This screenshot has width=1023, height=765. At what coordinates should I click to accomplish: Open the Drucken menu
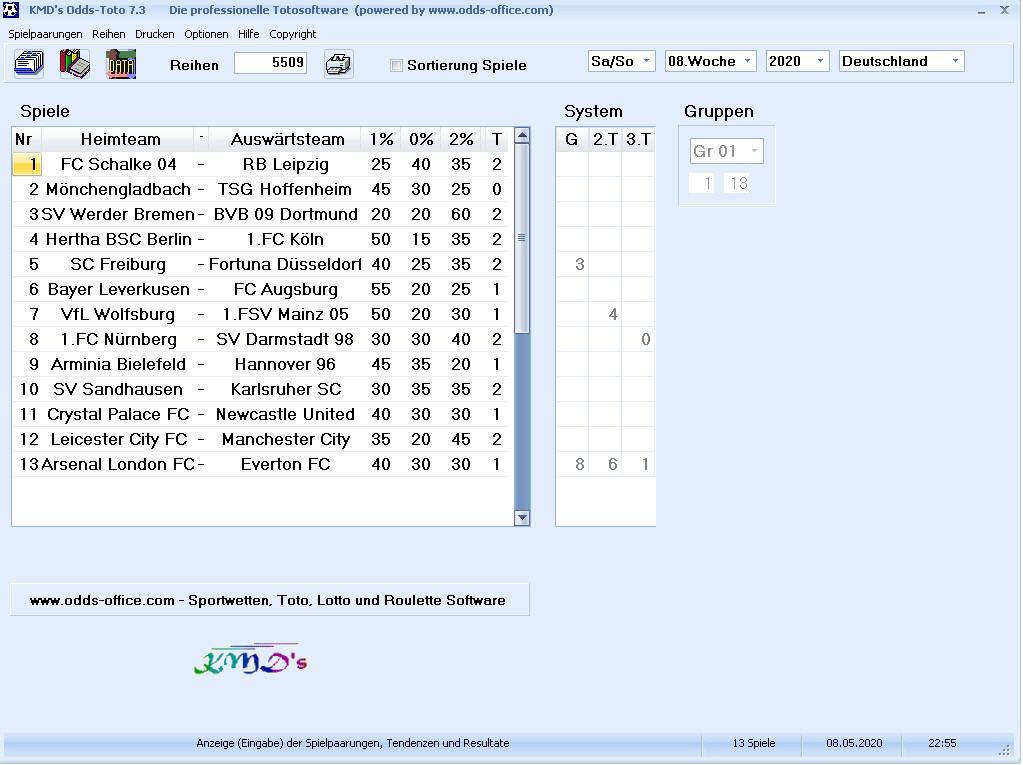tap(155, 34)
